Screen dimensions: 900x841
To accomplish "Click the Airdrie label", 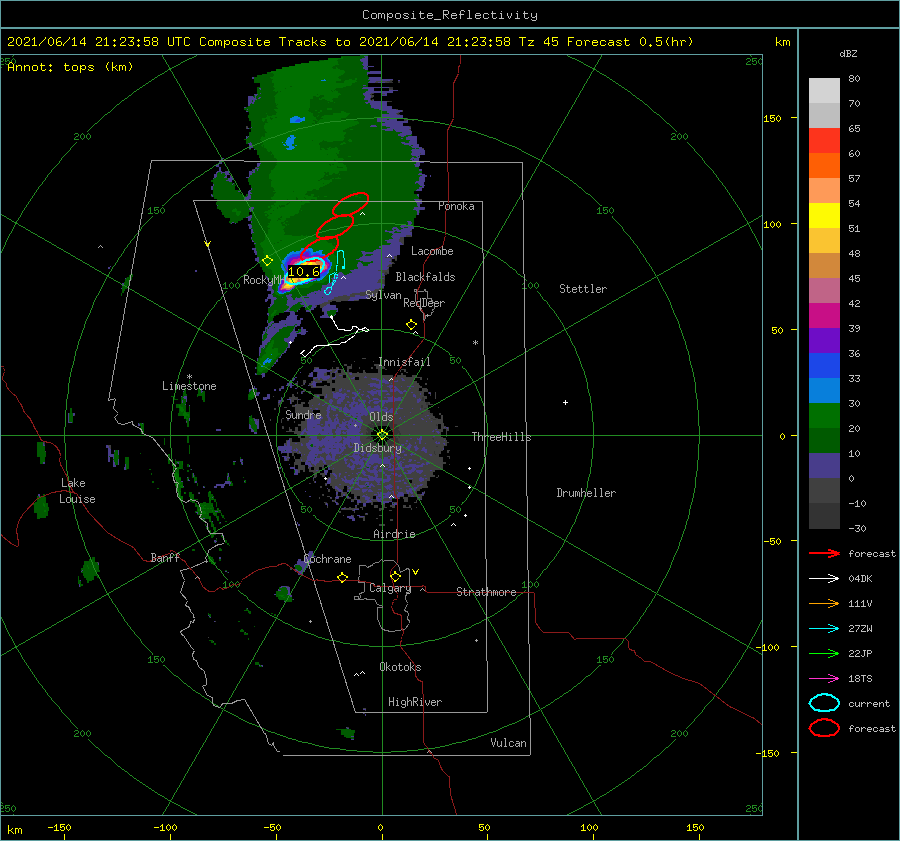I will coord(394,534).
